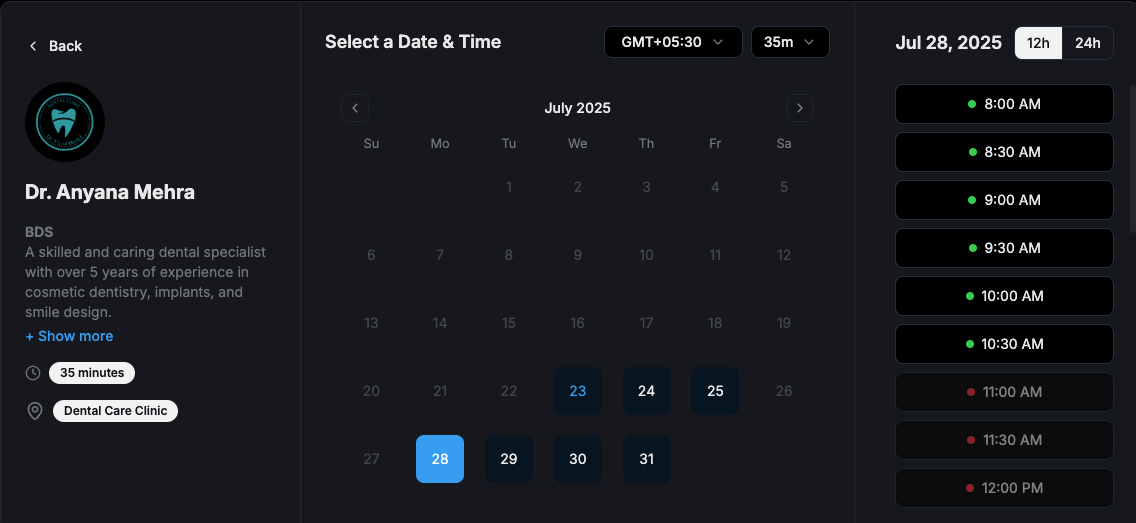The height and width of the screenshot is (523, 1136).
Task: Expand bio with Show more link
Action: [69, 336]
